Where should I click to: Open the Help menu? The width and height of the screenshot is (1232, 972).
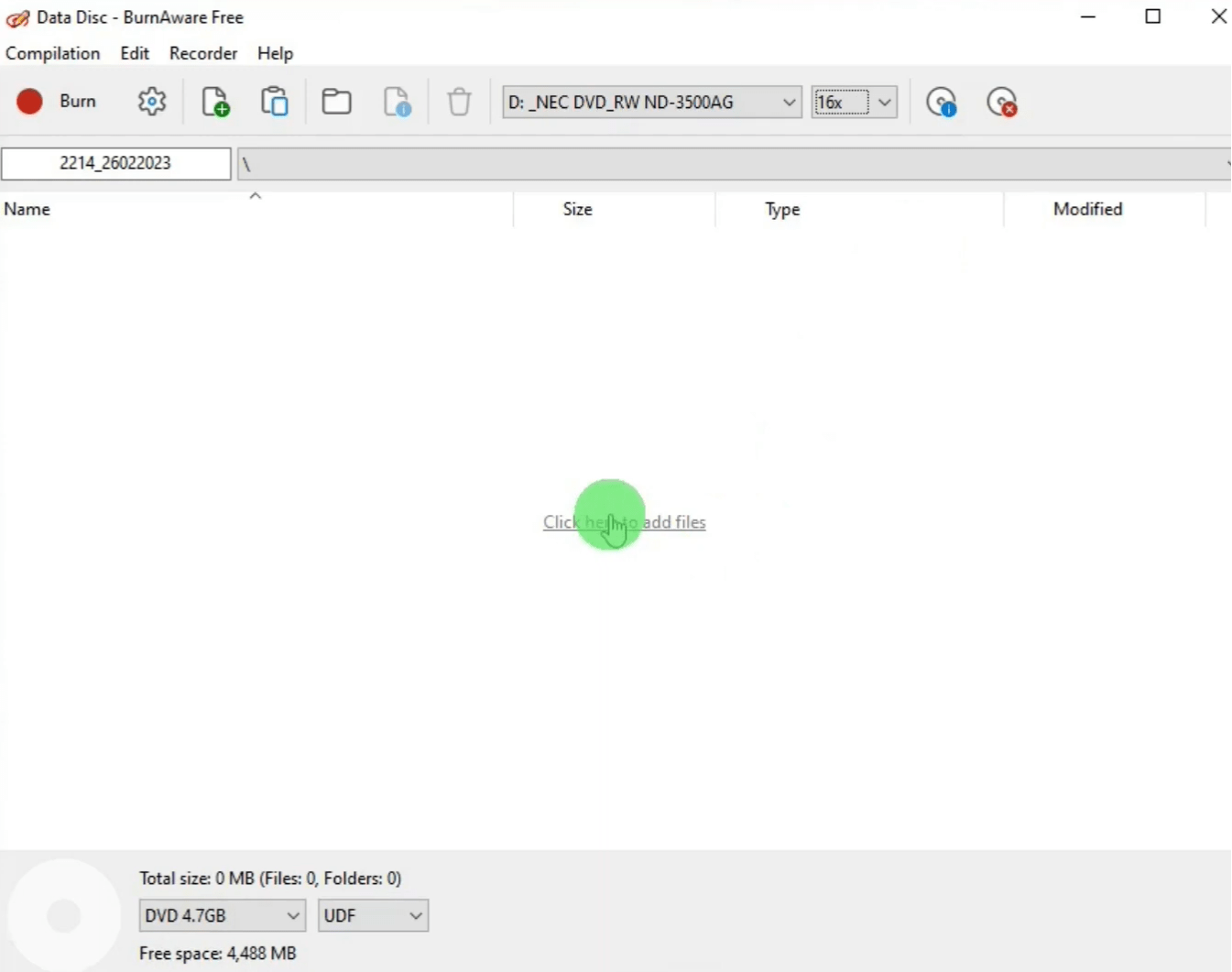[275, 53]
